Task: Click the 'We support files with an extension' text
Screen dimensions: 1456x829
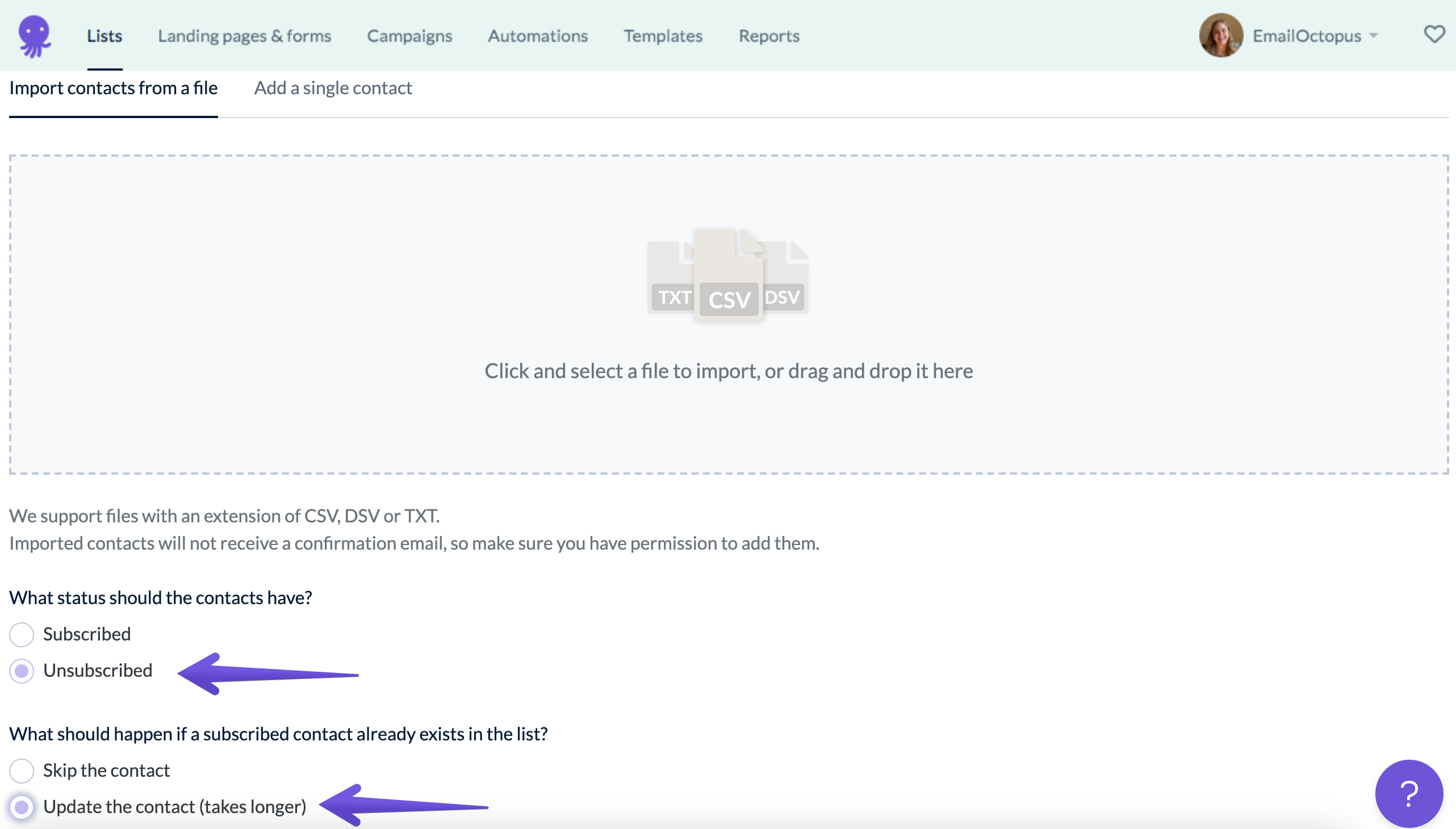Action: [224, 516]
